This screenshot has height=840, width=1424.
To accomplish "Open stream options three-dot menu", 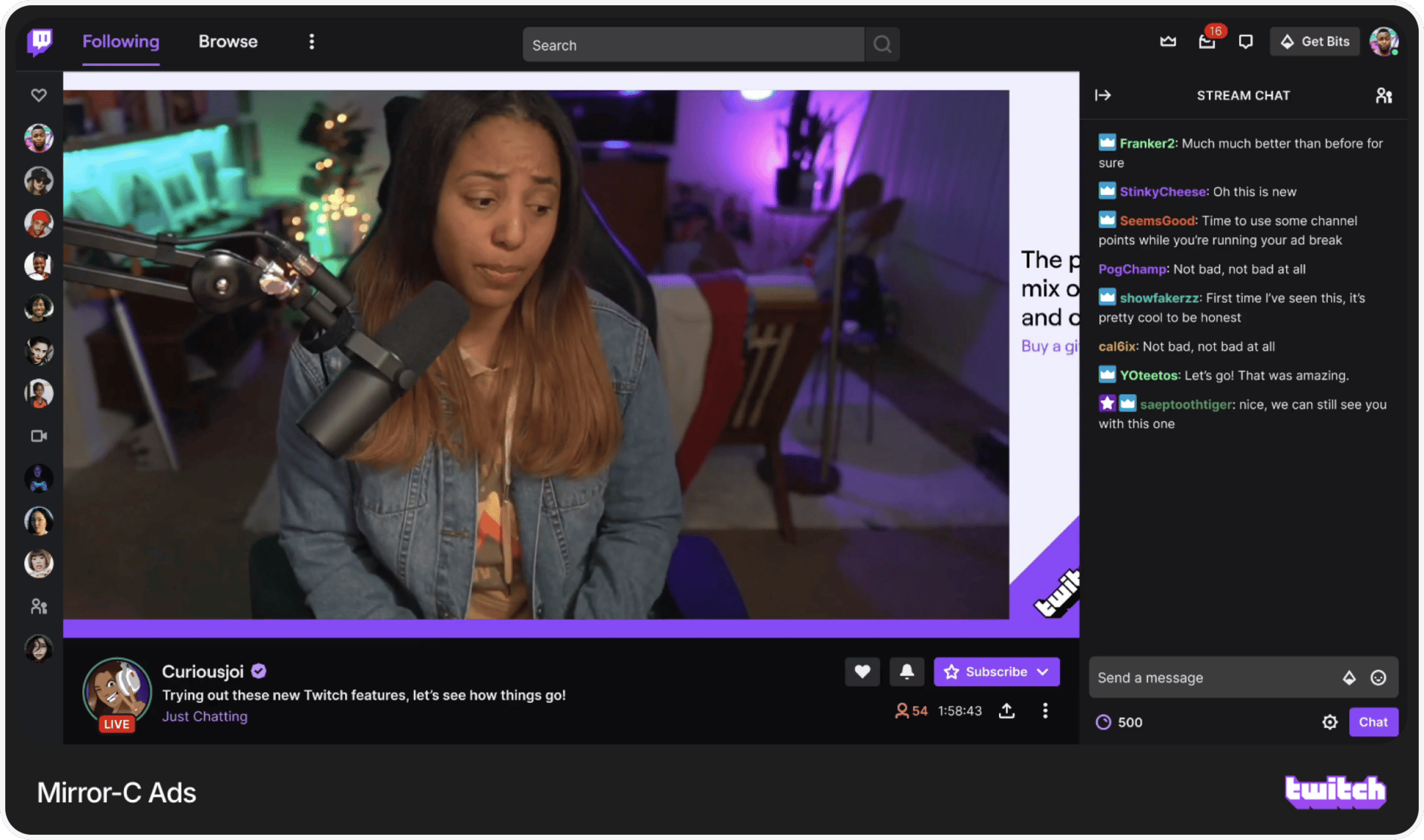I will (x=1045, y=711).
